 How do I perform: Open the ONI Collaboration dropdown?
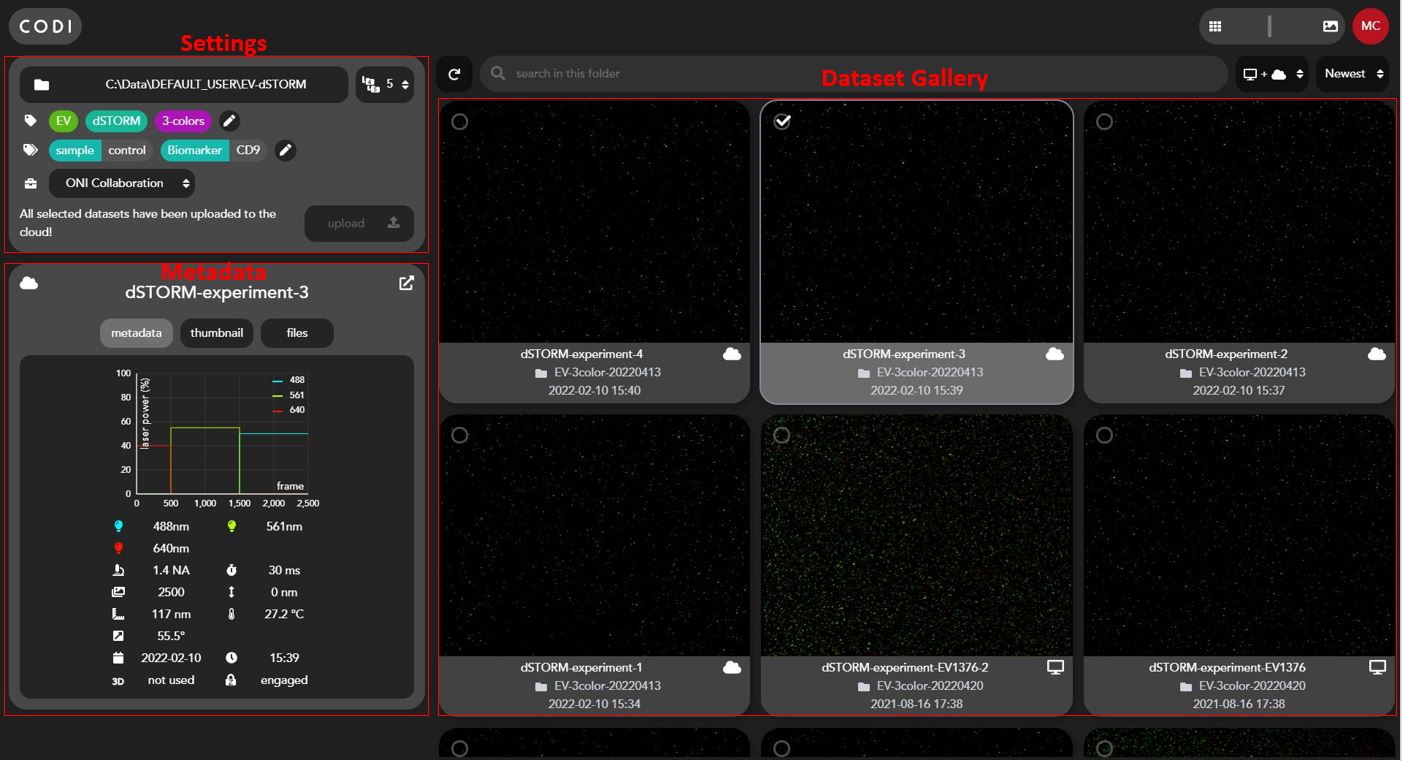click(121, 184)
